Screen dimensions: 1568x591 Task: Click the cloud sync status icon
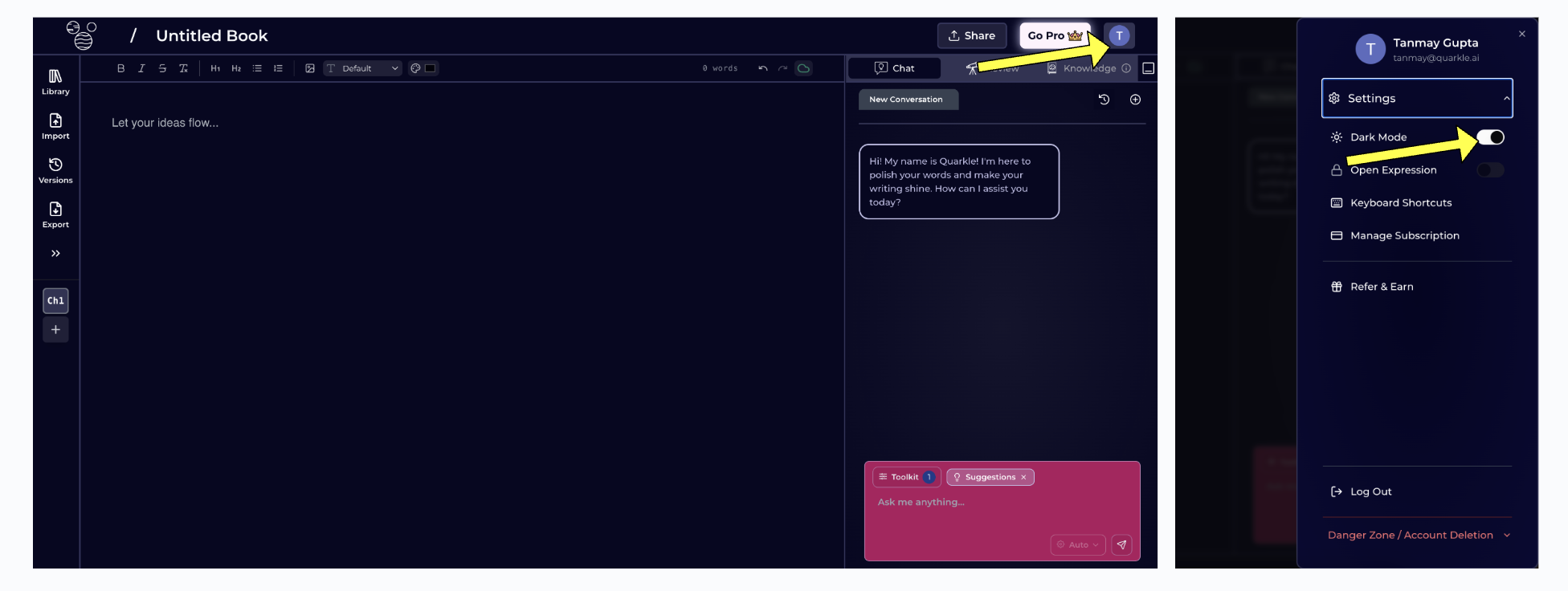(804, 68)
